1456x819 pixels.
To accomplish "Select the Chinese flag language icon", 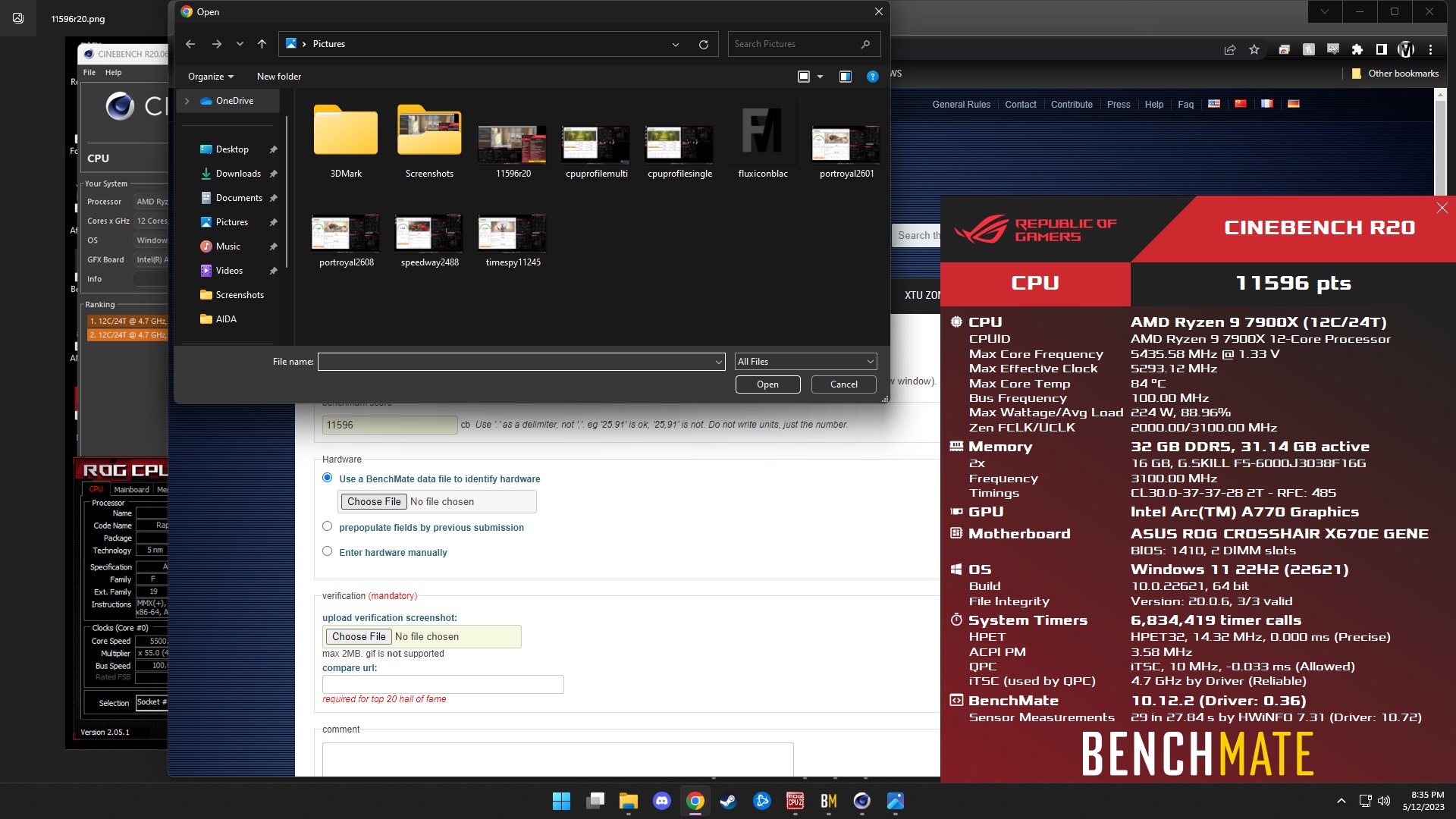I will 1241,104.
